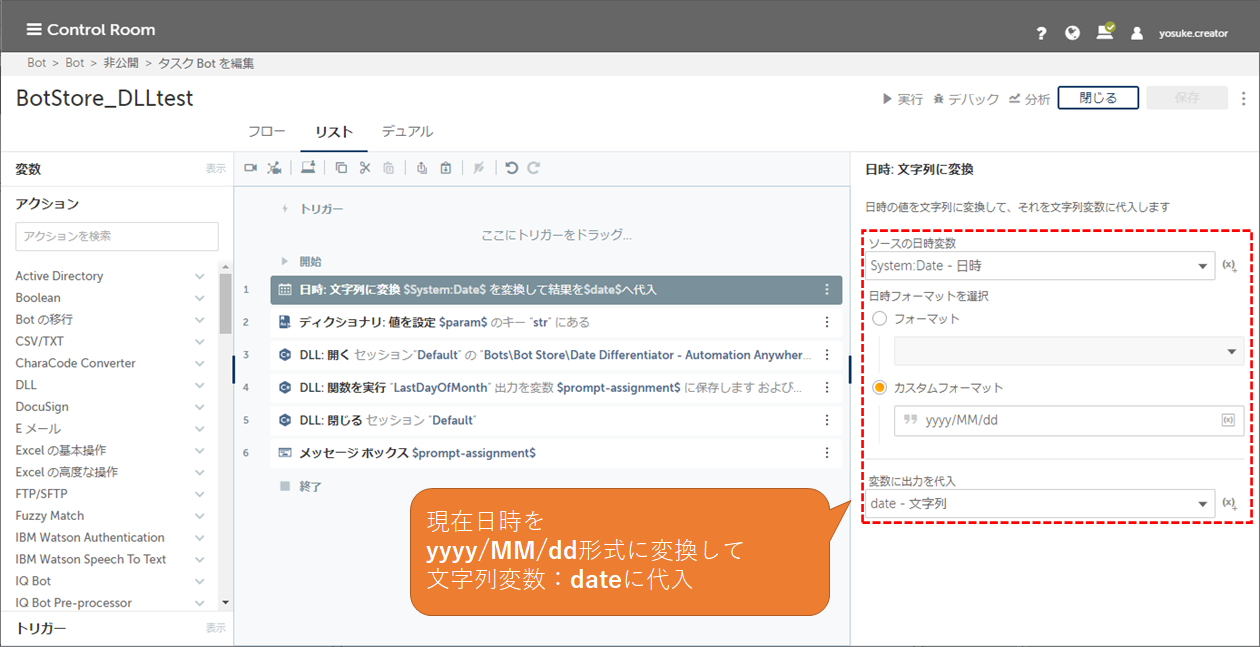The height and width of the screenshot is (647, 1260).
Task: Switch to the フロー tab
Action: pos(266,132)
